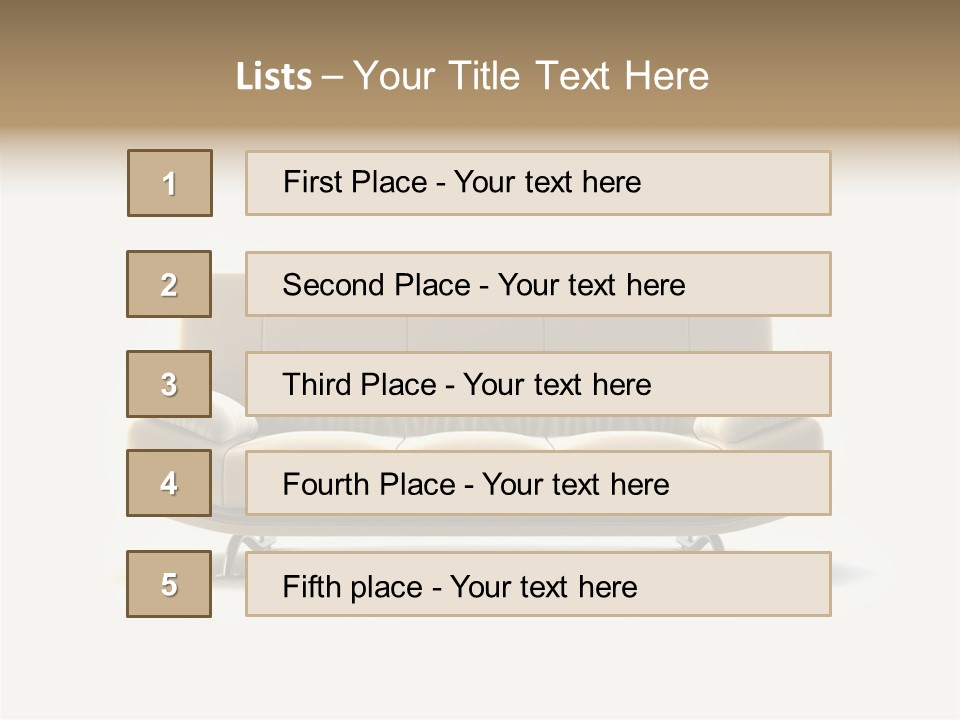
Task: Click the bold word Lists in title
Action: [x=274, y=76]
